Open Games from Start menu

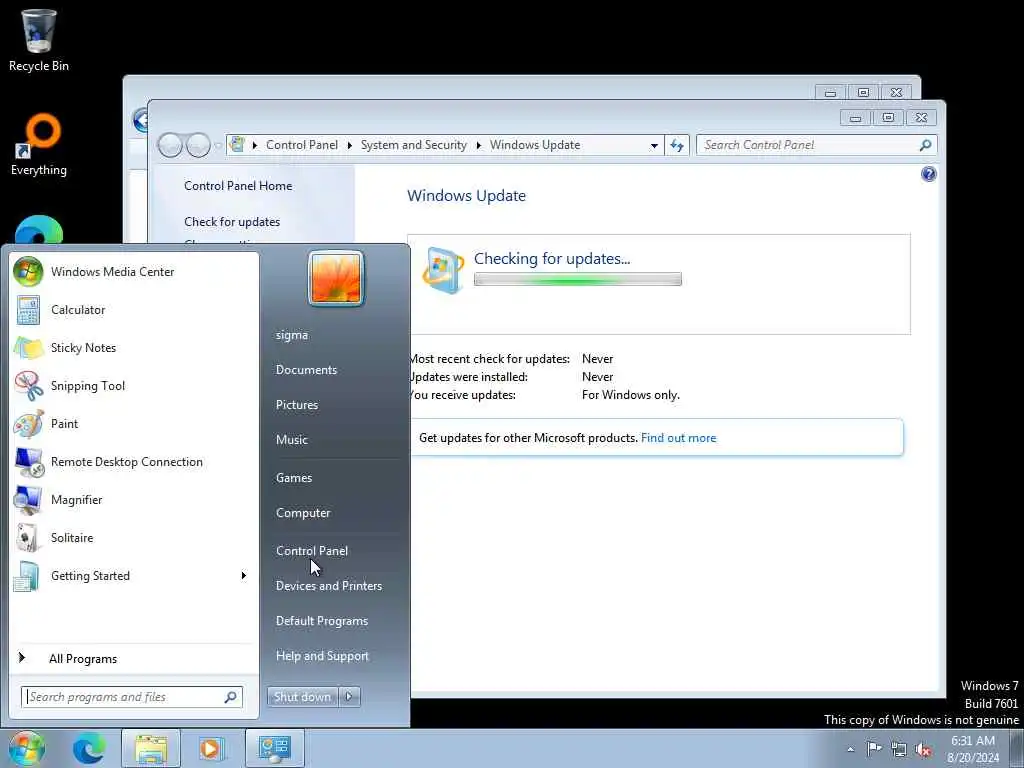(x=294, y=478)
